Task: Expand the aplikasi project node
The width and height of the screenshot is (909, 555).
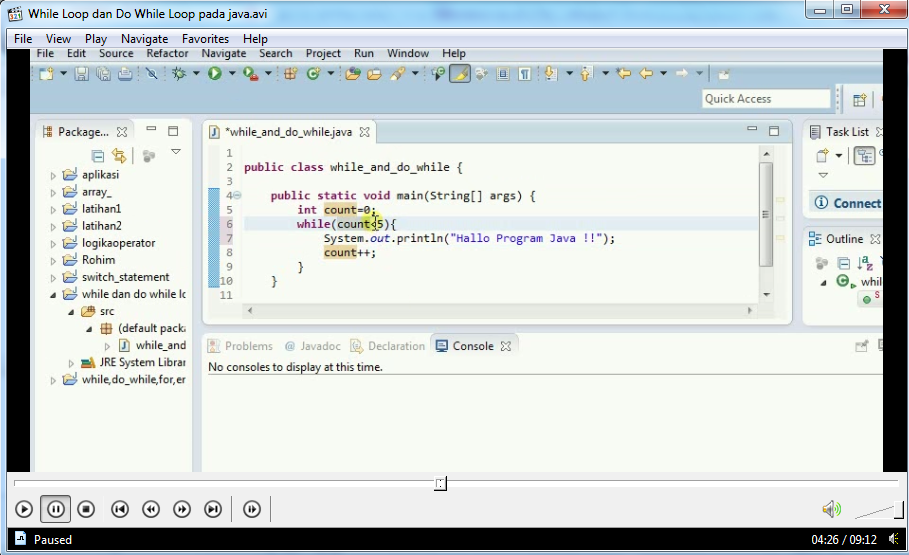Action: (53, 175)
